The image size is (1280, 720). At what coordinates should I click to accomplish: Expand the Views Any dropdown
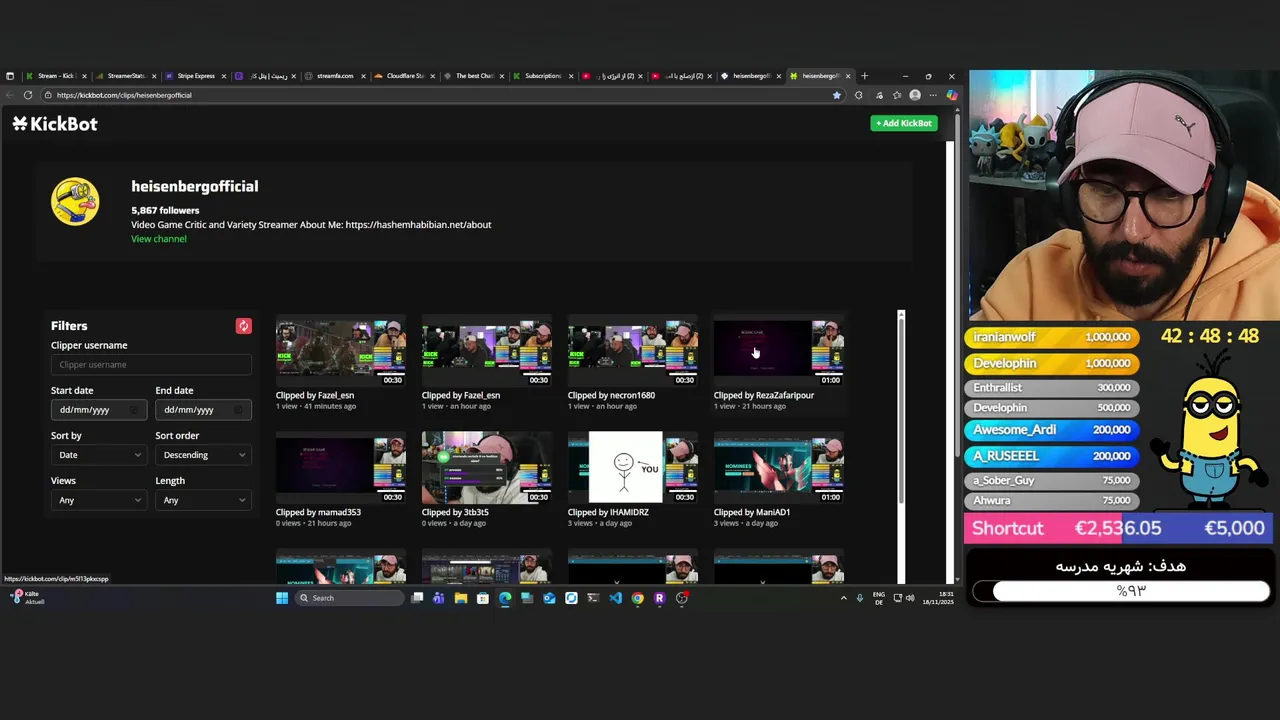point(98,500)
